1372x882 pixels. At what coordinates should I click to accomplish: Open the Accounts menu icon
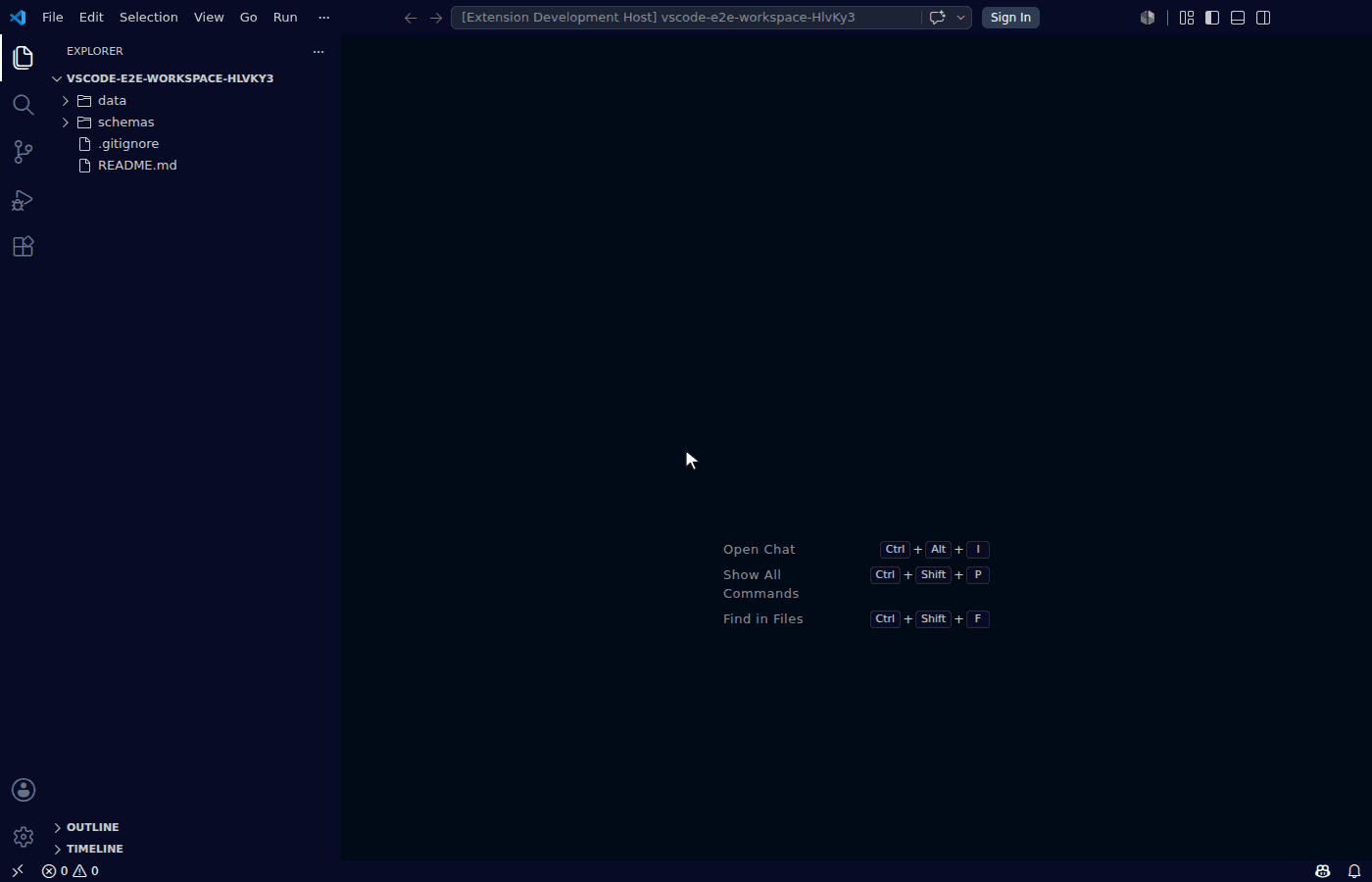point(24,790)
